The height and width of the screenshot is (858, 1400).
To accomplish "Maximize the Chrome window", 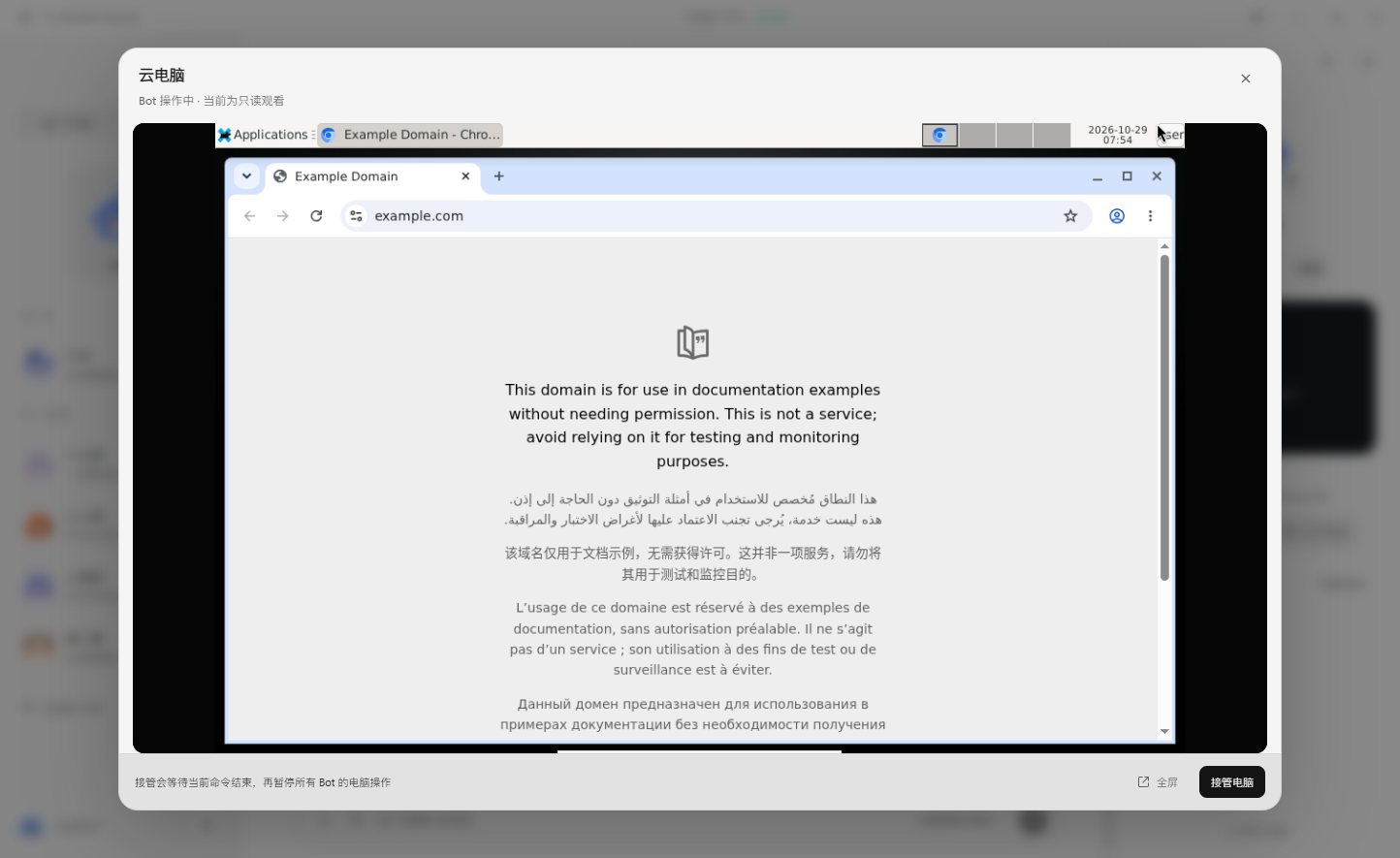I will pos(1127,176).
